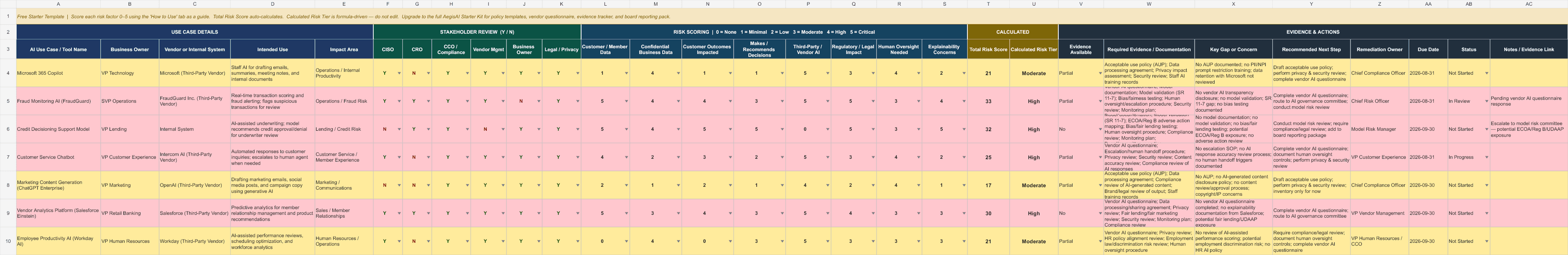Open CISO dropdown in Microsoft 365 Copilot row

coord(399,73)
